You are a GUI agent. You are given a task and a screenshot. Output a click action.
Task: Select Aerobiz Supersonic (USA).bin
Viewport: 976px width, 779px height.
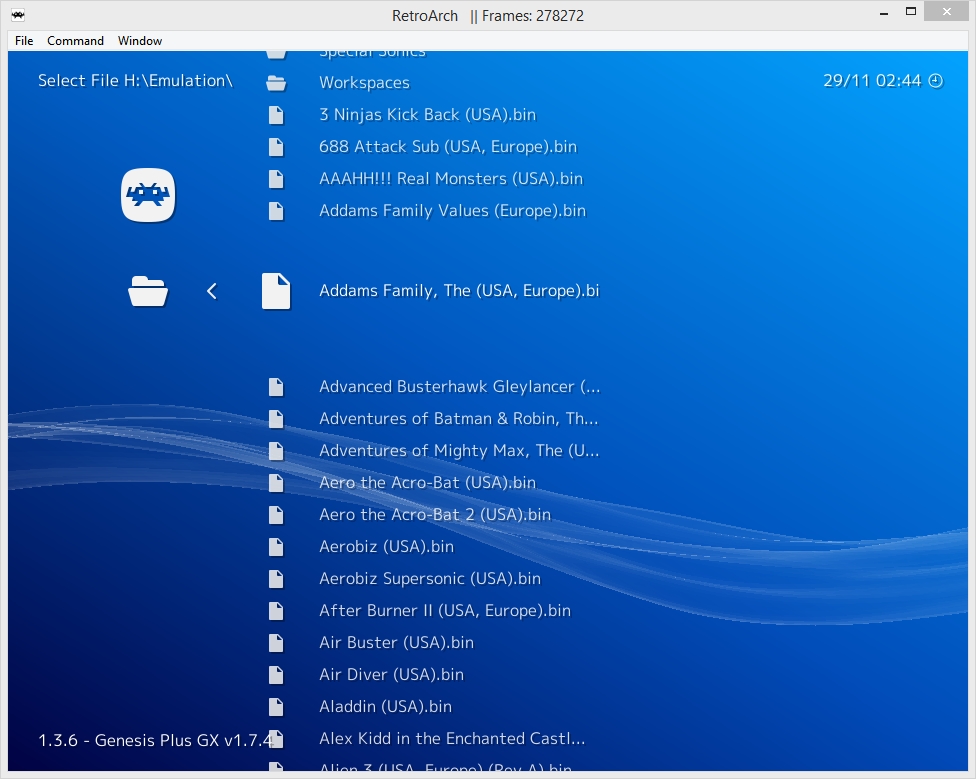(429, 579)
